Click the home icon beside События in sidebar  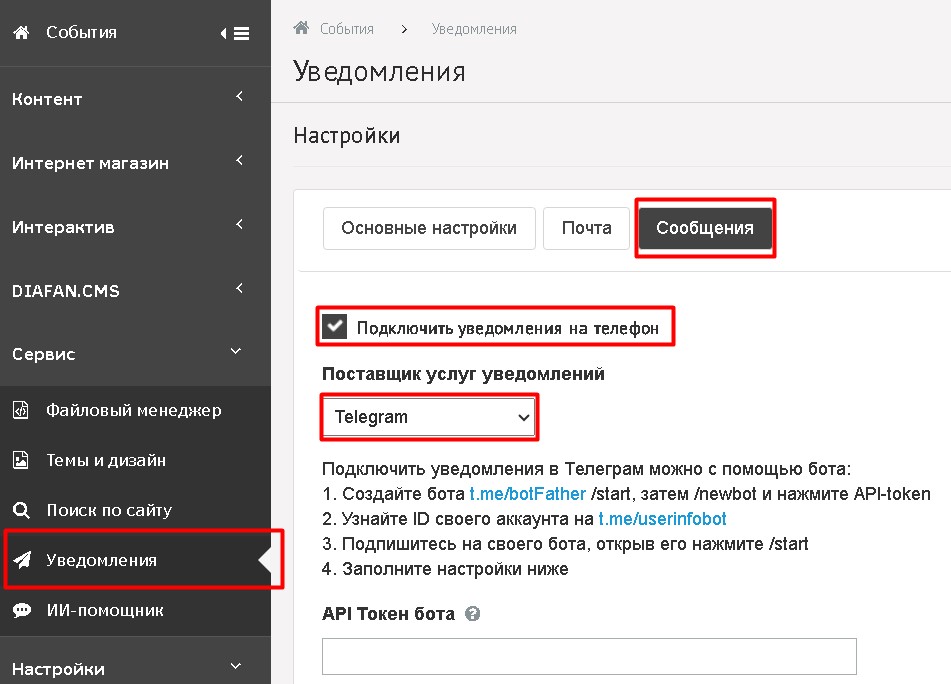21,32
